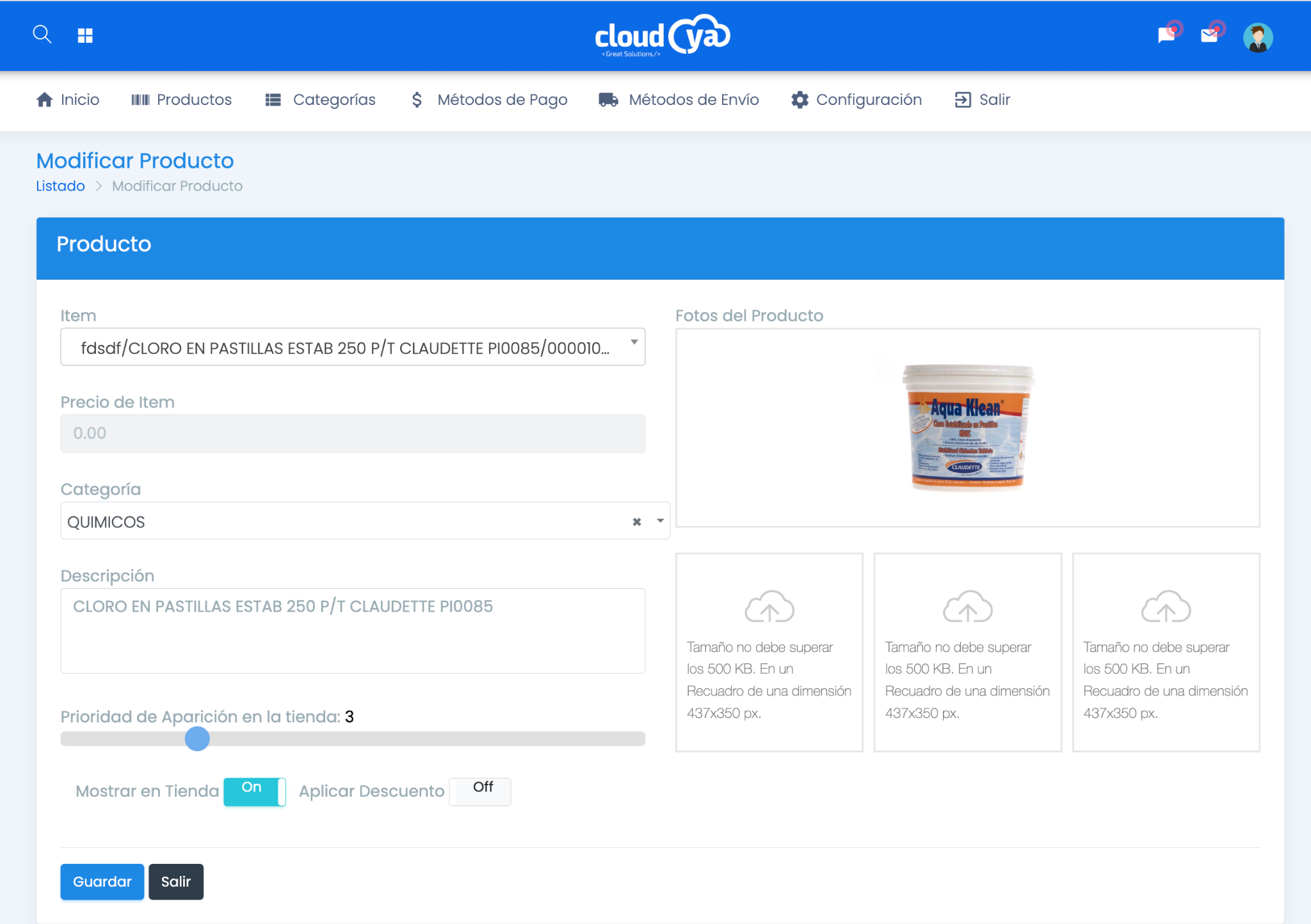1311x924 pixels.
Task: Go to Productos menu
Action: tap(181, 100)
